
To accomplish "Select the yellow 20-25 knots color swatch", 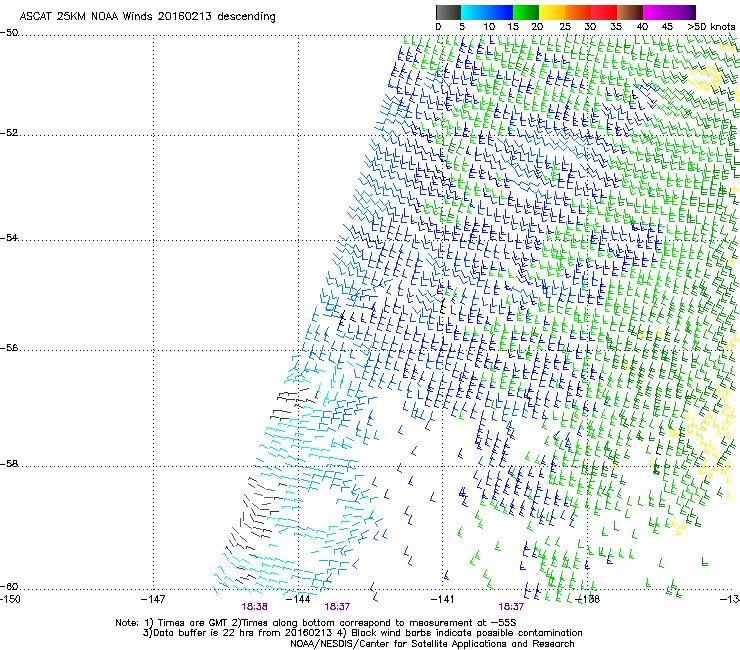I will point(552,12).
